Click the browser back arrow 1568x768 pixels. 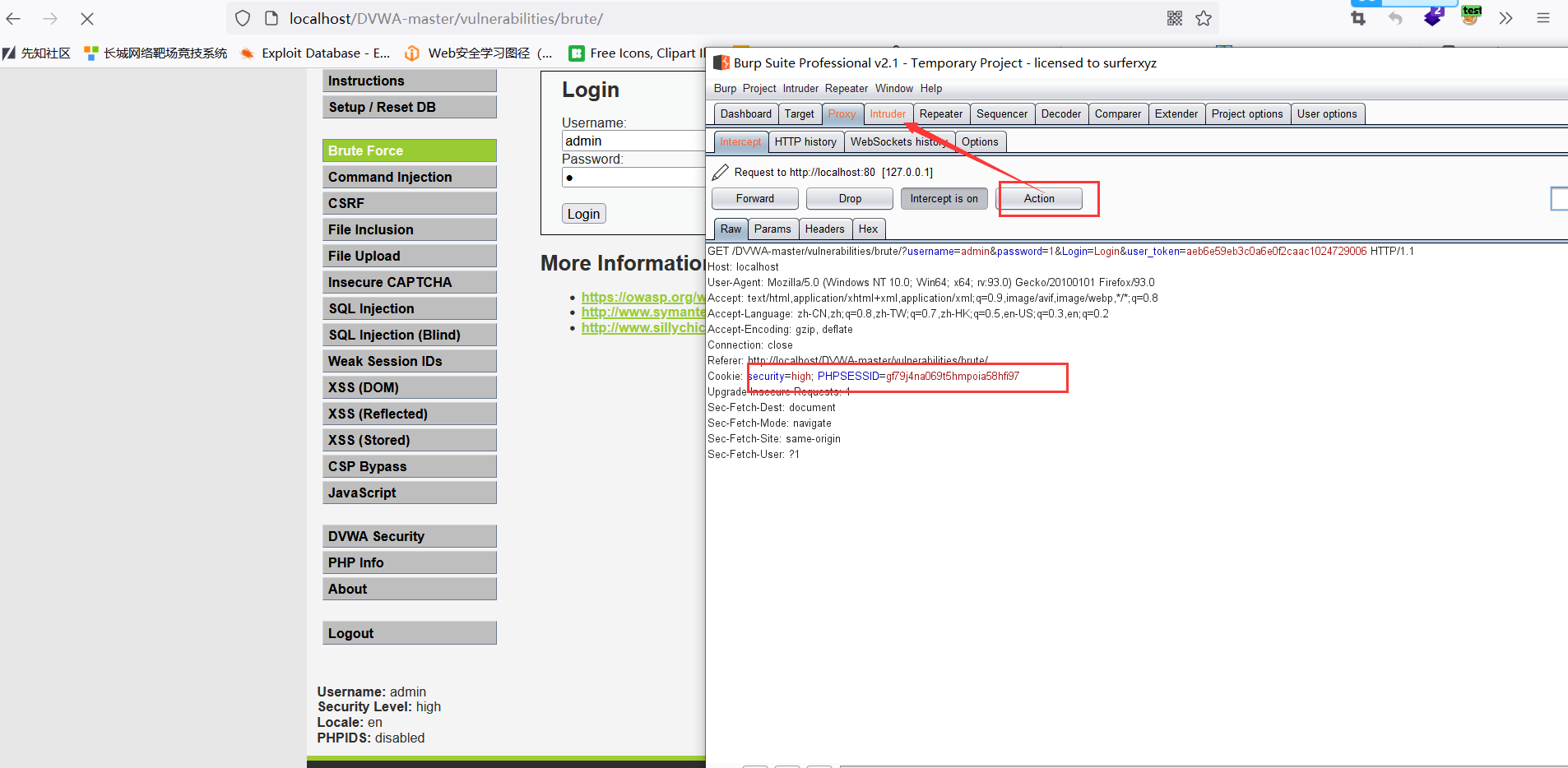point(13,18)
